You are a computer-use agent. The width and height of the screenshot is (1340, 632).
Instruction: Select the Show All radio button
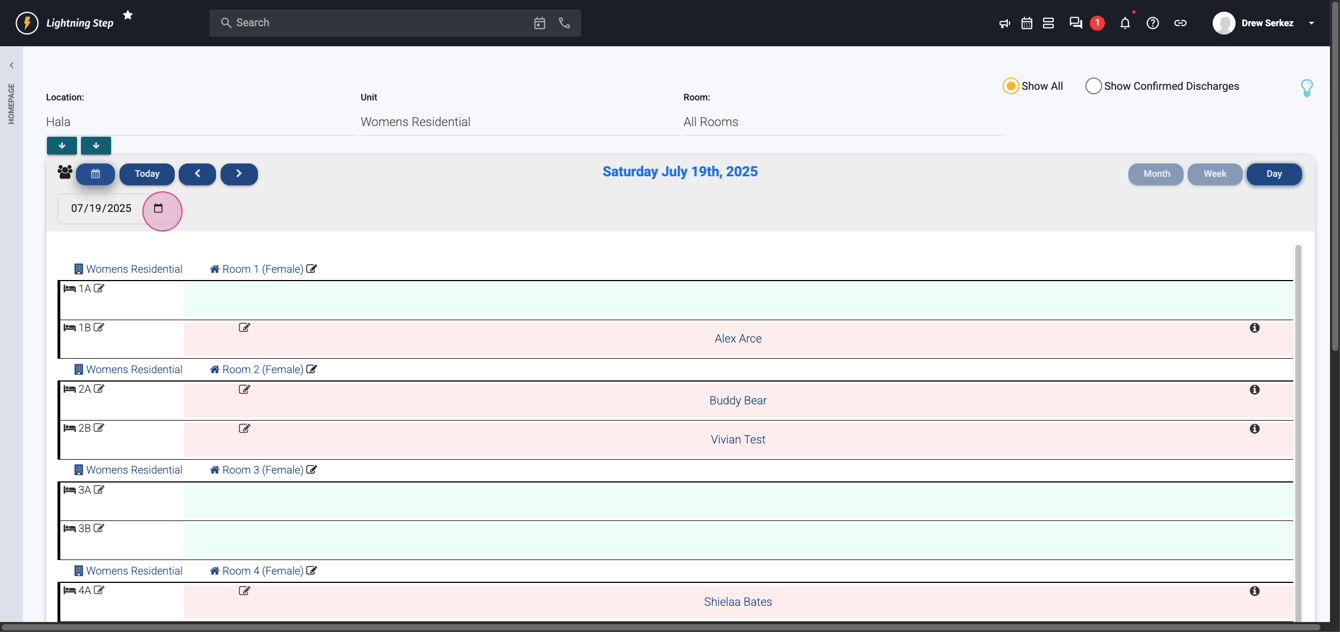(x=1011, y=86)
